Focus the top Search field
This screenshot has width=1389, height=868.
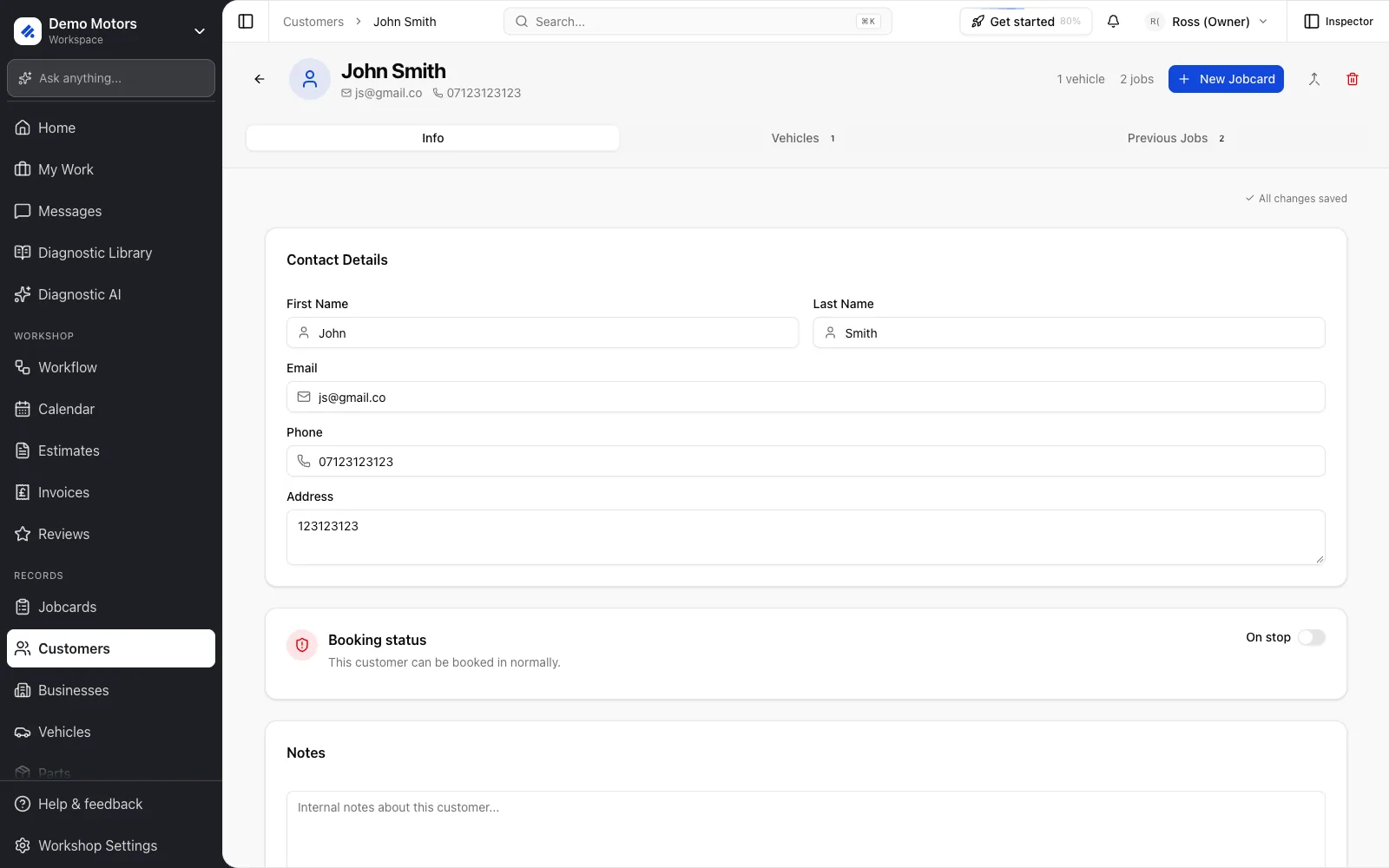698,22
